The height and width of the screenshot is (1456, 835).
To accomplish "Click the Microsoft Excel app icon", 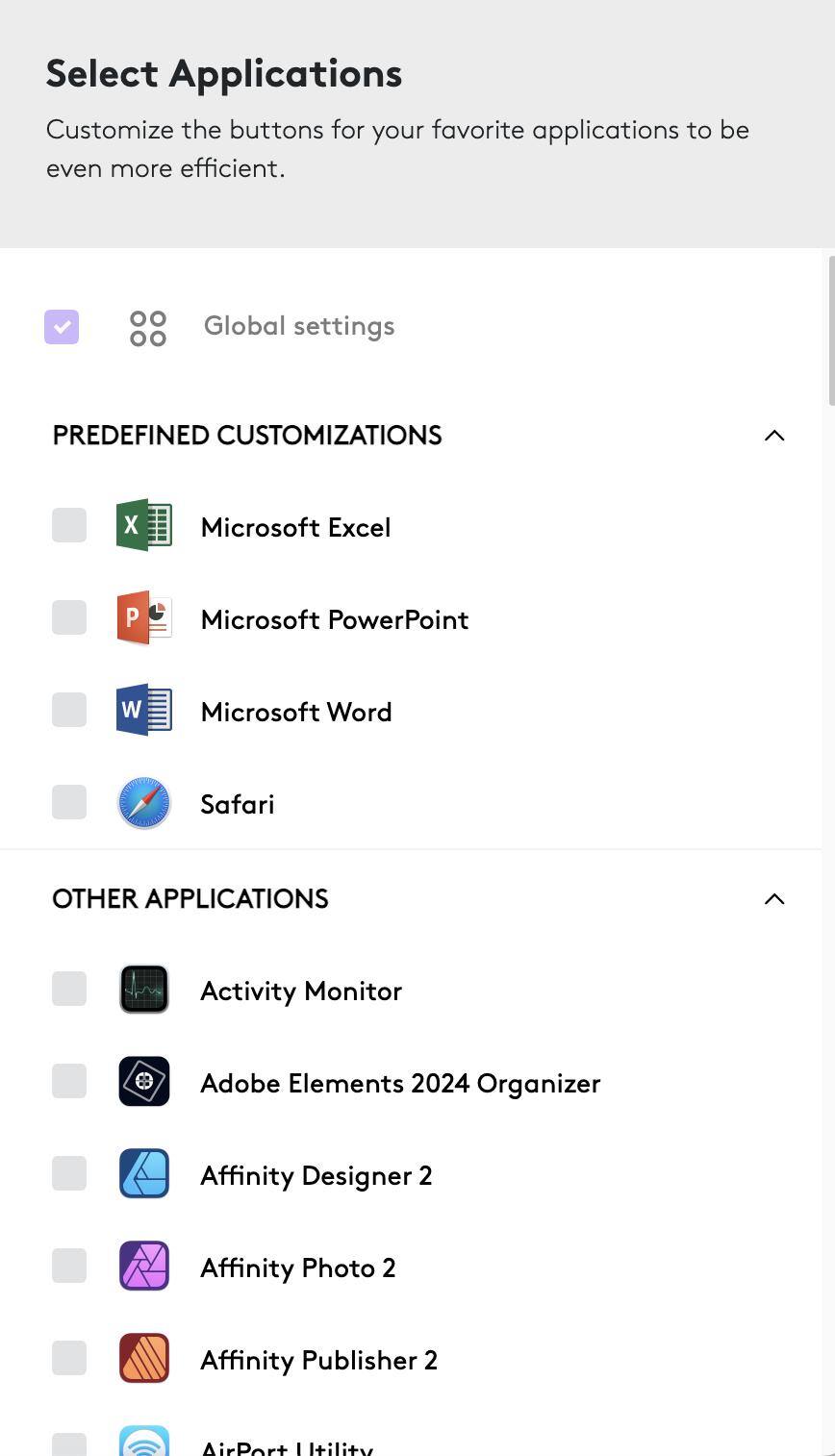I will click(144, 525).
